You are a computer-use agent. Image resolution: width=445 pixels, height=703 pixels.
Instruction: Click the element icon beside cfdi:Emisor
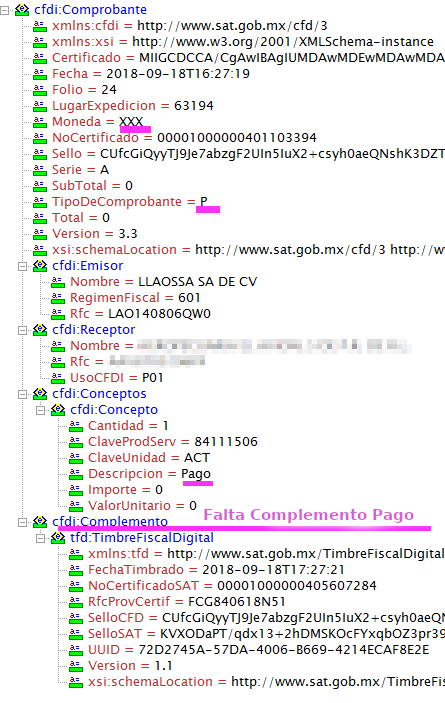(40, 266)
